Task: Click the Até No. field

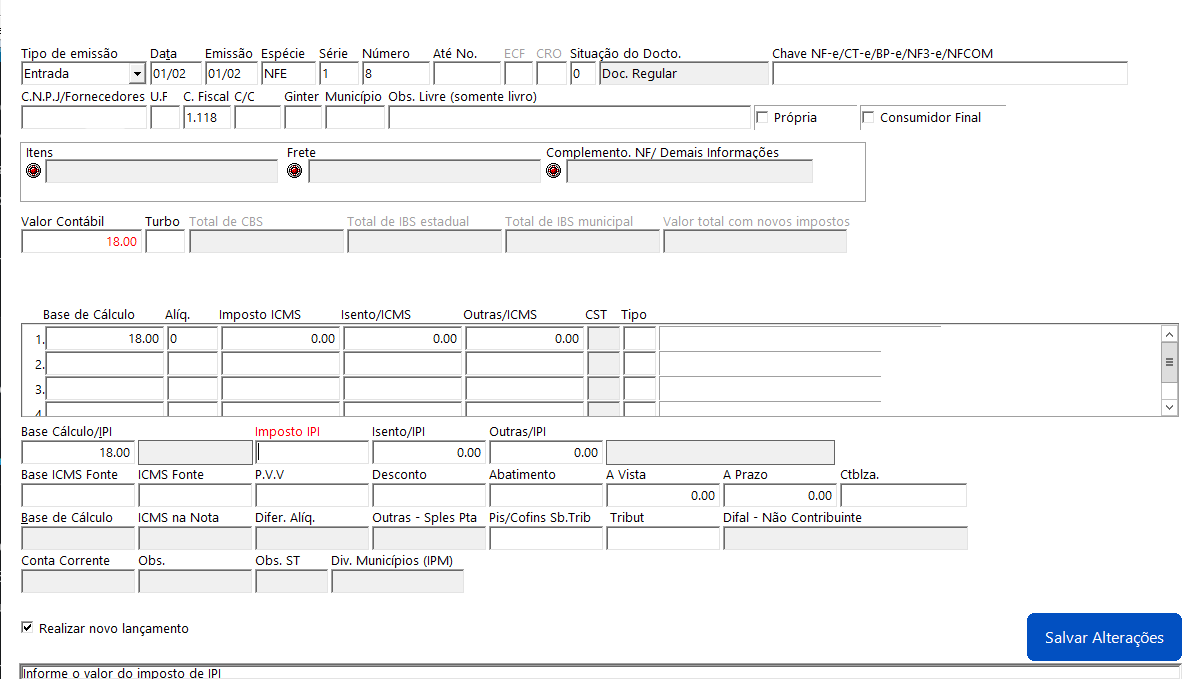Action: click(467, 73)
